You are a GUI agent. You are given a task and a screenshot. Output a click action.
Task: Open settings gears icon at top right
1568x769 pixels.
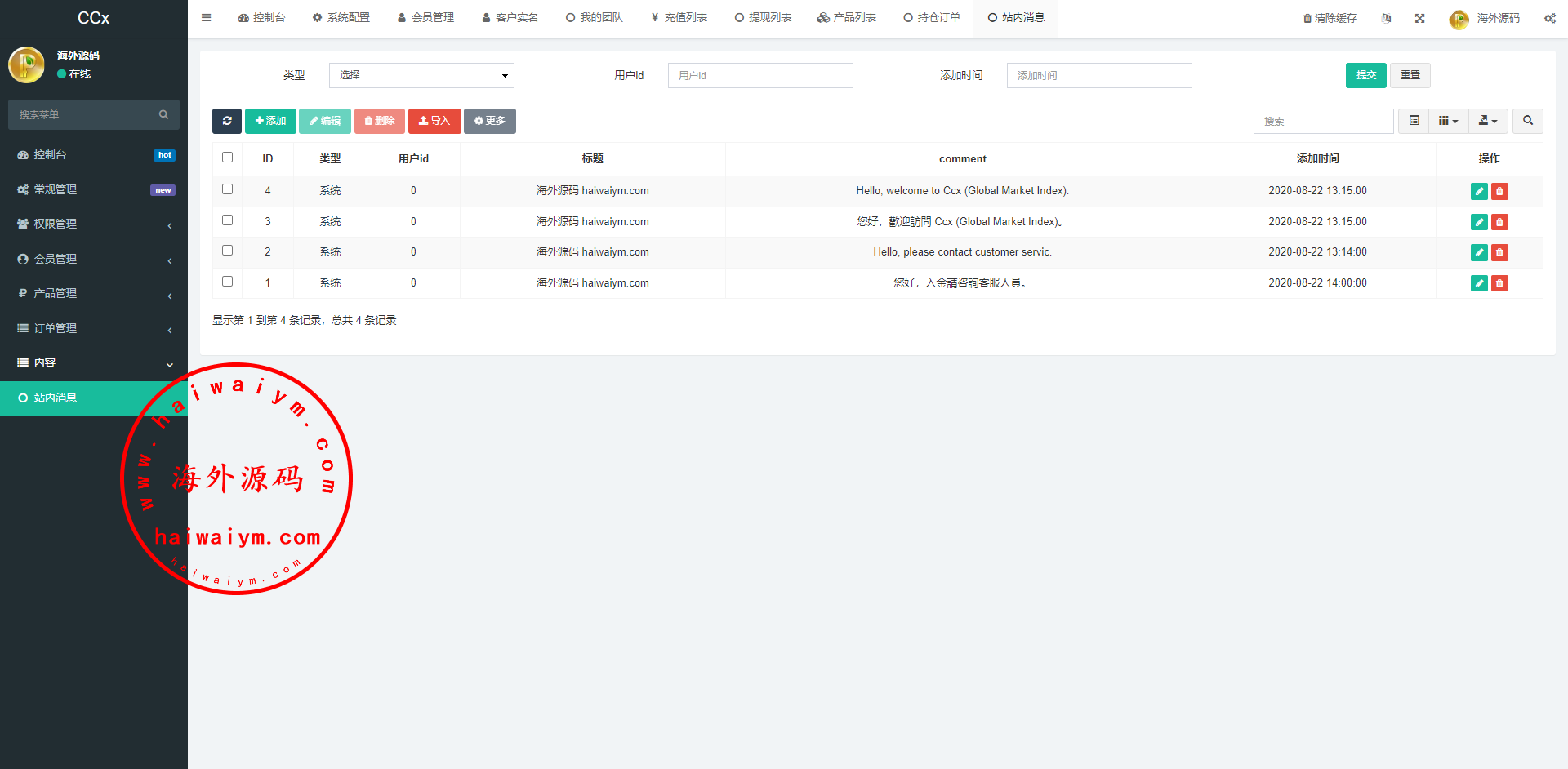pyautogui.click(x=1549, y=18)
